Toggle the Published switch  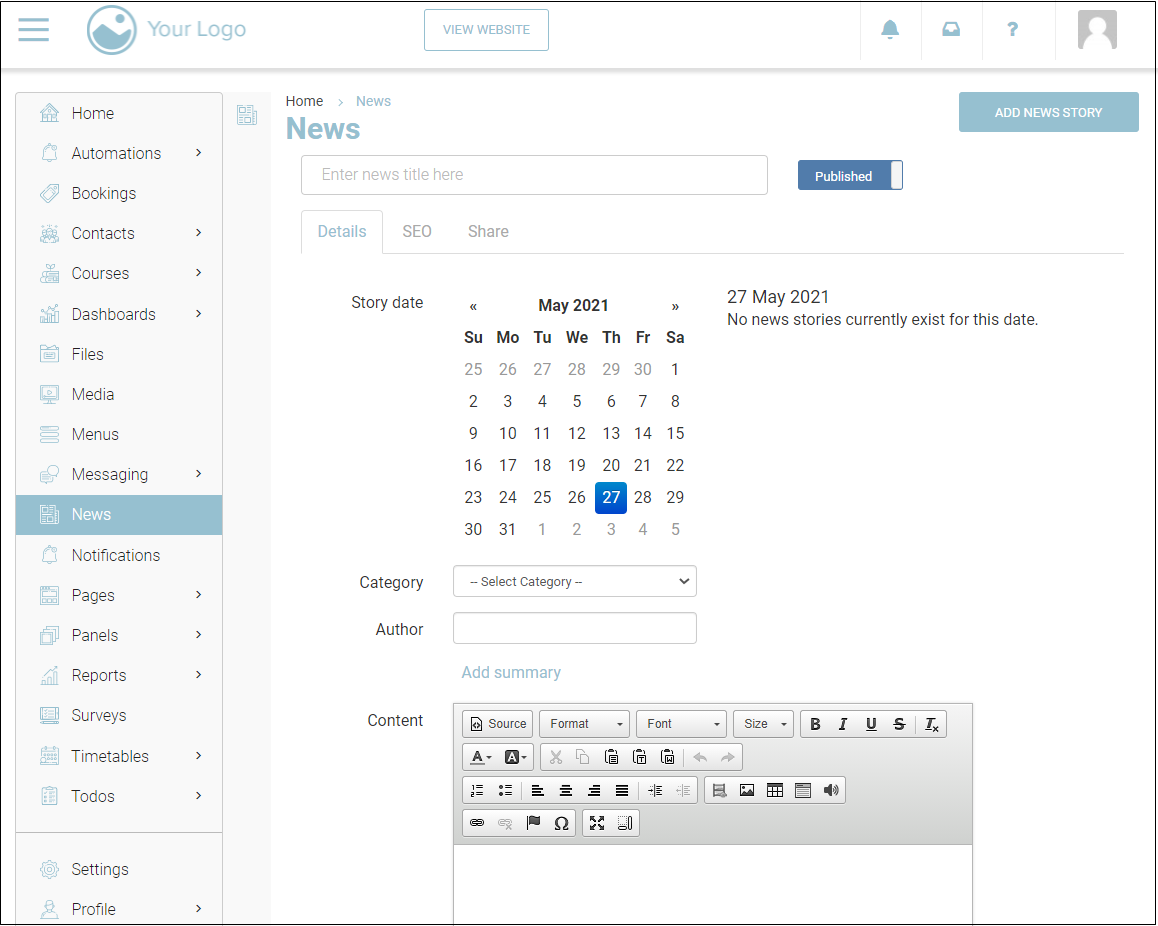850,175
